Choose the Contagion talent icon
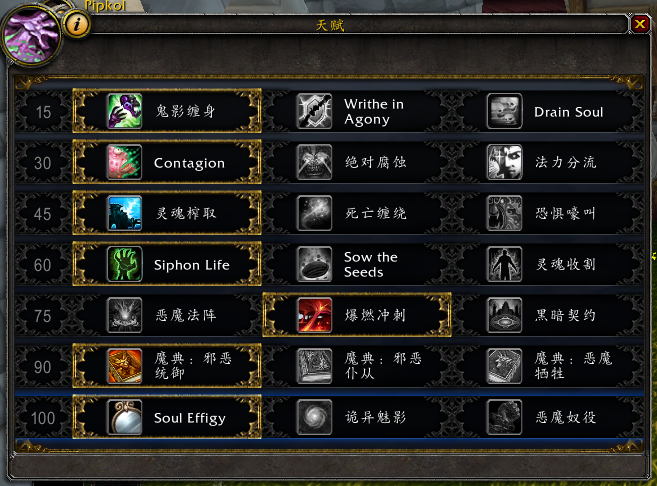The height and width of the screenshot is (486, 657). 124,162
